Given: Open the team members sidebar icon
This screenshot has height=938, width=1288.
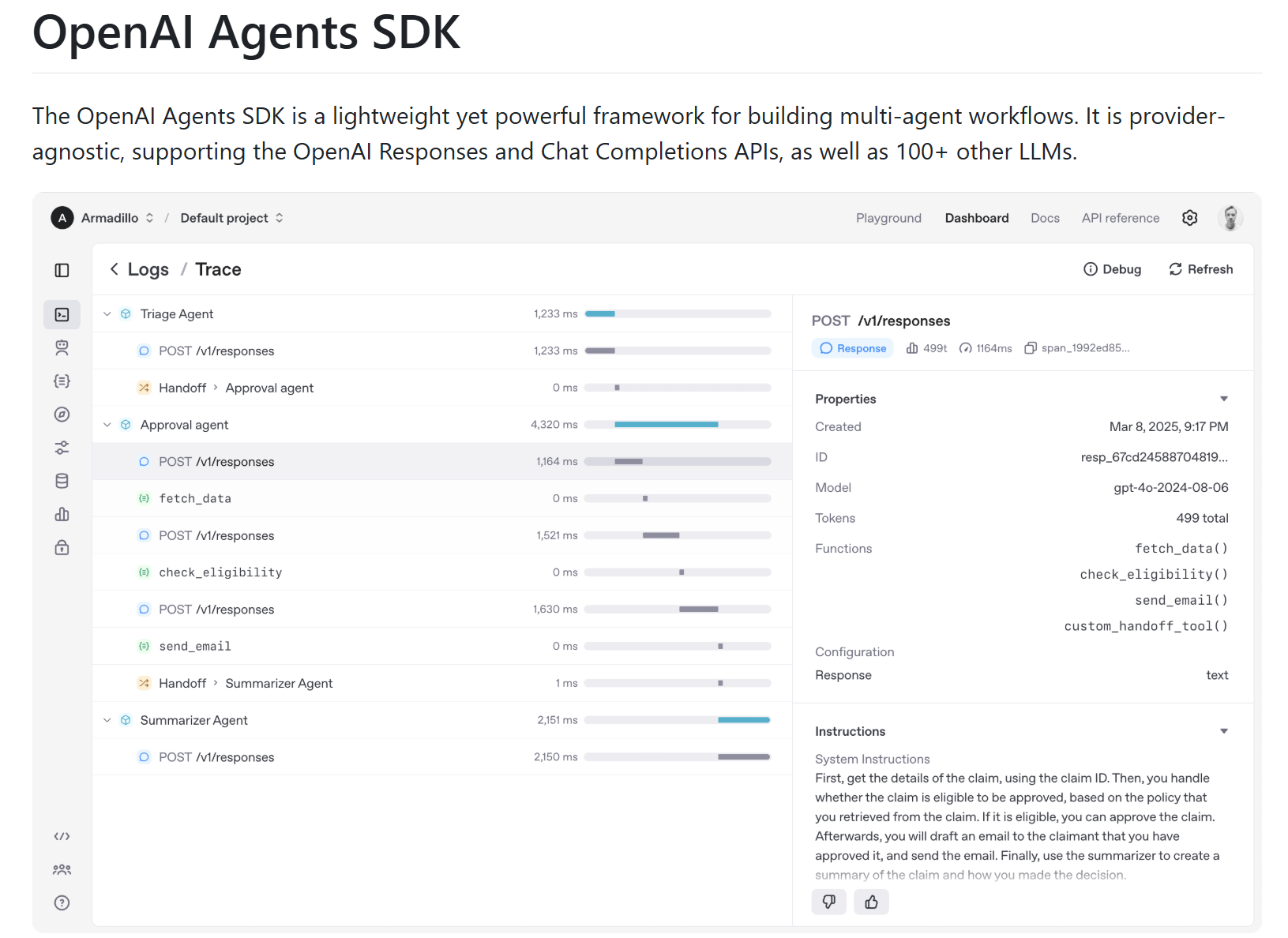Looking at the screenshot, I should click(x=62, y=869).
